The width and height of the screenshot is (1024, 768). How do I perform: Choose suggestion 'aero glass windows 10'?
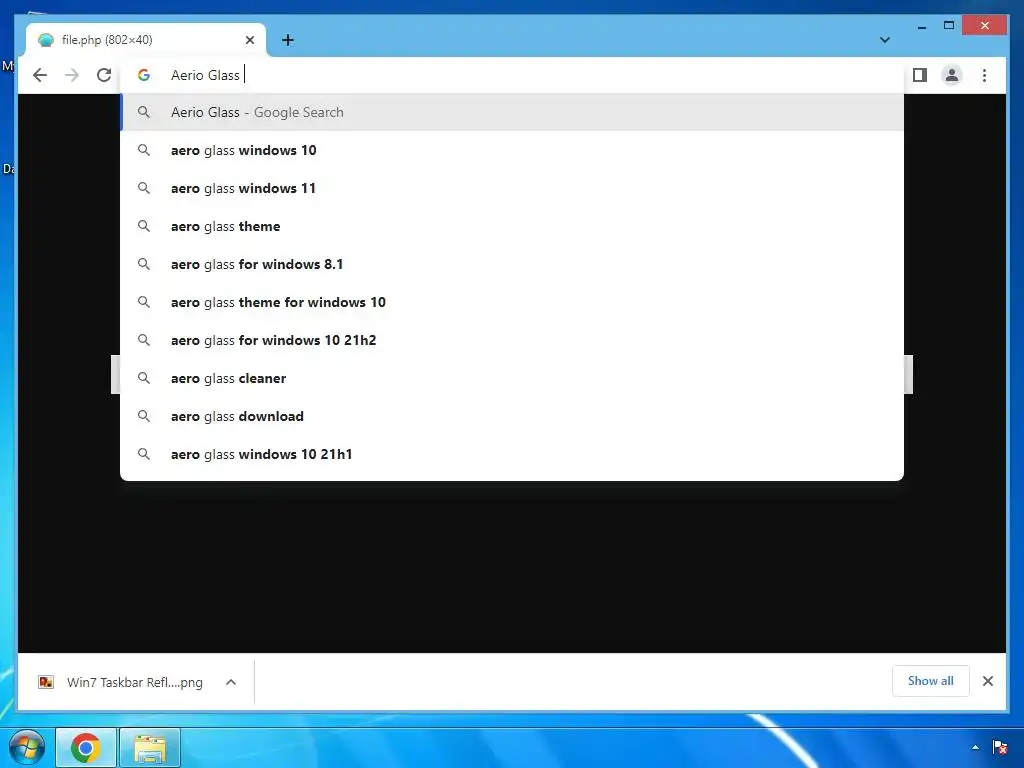pyautogui.click(x=512, y=150)
